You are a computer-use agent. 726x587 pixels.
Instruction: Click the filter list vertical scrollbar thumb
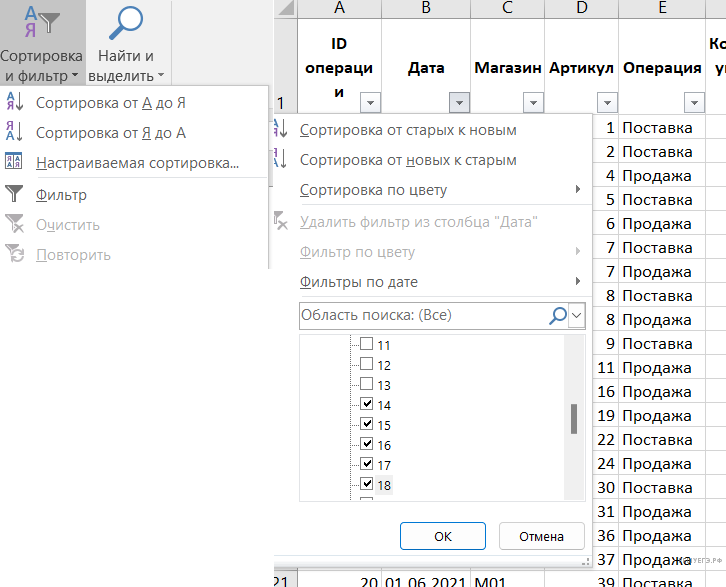point(574,419)
